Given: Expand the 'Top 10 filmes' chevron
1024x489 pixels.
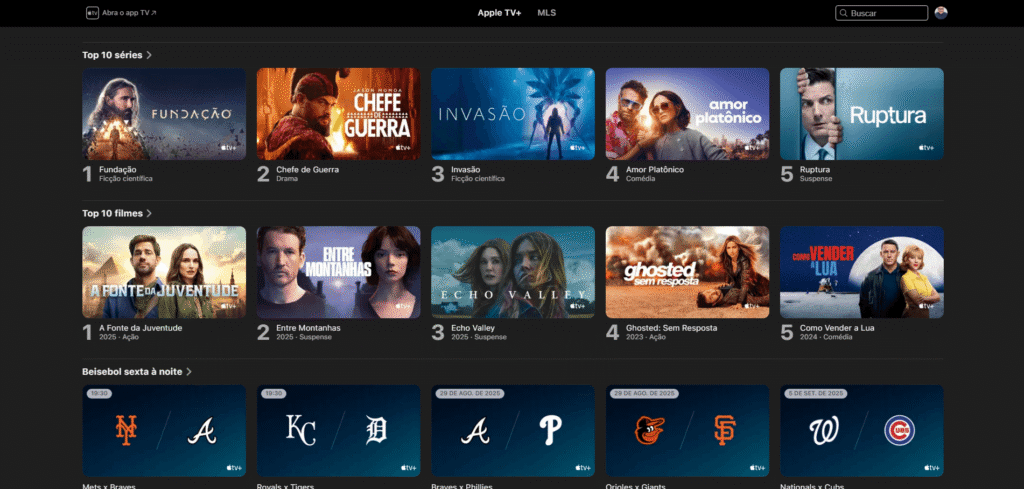Looking at the screenshot, I should (149, 213).
